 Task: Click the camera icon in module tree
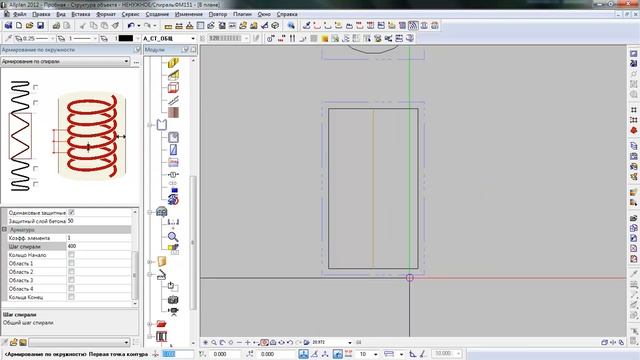[173, 300]
